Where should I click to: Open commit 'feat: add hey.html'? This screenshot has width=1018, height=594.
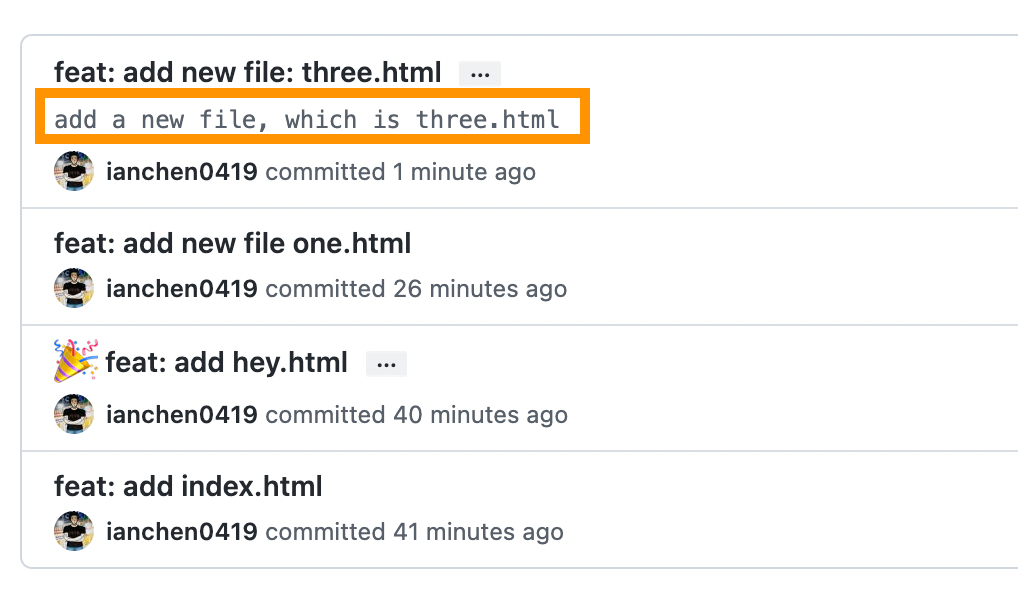[227, 362]
